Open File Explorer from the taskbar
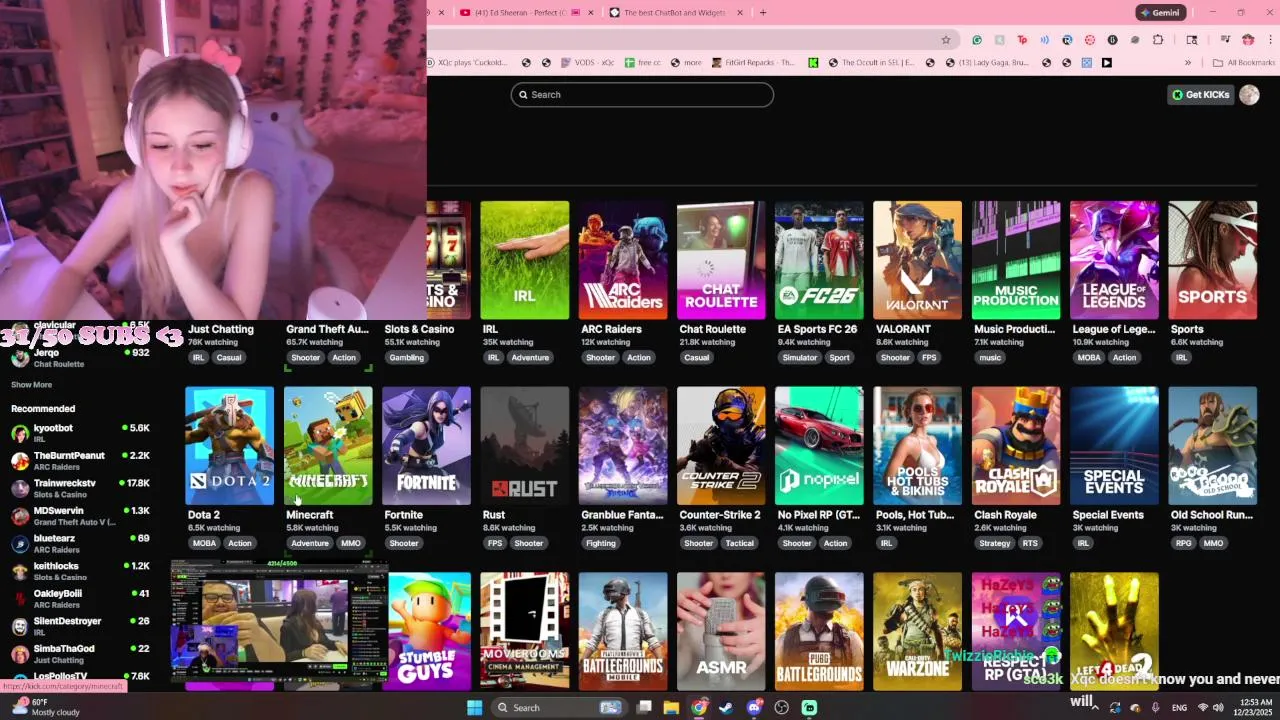The image size is (1280, 720). 671,707
